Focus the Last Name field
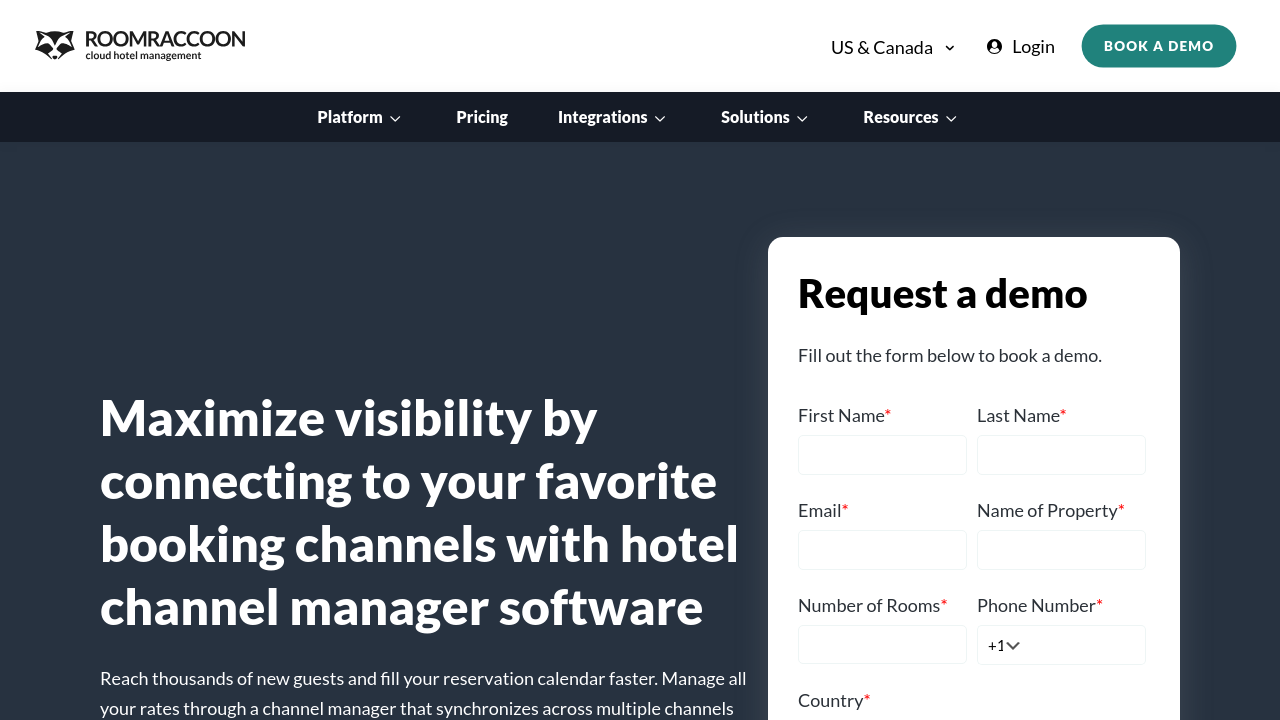This screenshot has height=720, width=1280. click(1061, 455)
